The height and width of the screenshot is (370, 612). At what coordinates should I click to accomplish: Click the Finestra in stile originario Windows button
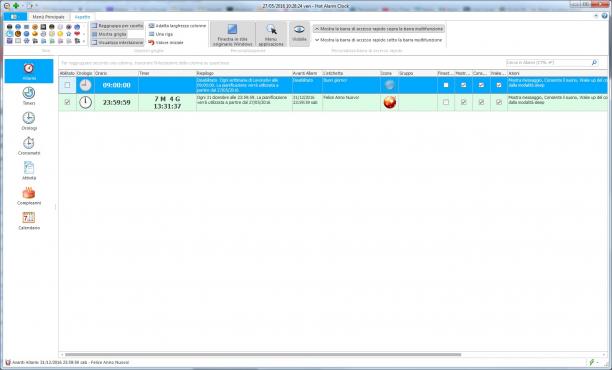point(233,35)
